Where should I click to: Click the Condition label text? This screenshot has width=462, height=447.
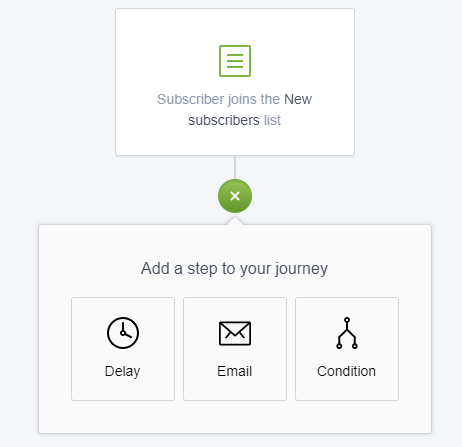click(x=347, y=371)
